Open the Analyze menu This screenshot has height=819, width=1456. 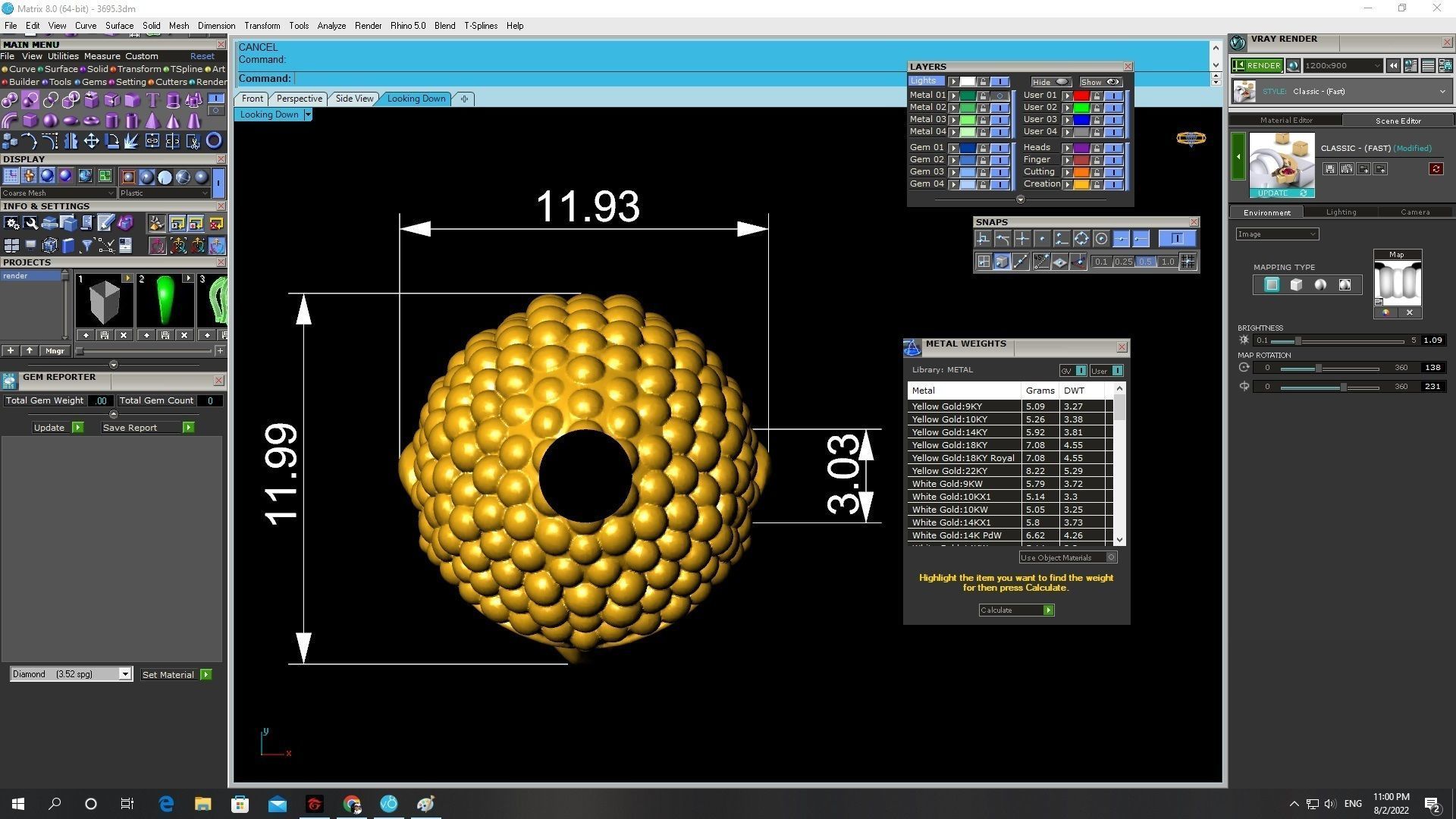coord(331,26)
